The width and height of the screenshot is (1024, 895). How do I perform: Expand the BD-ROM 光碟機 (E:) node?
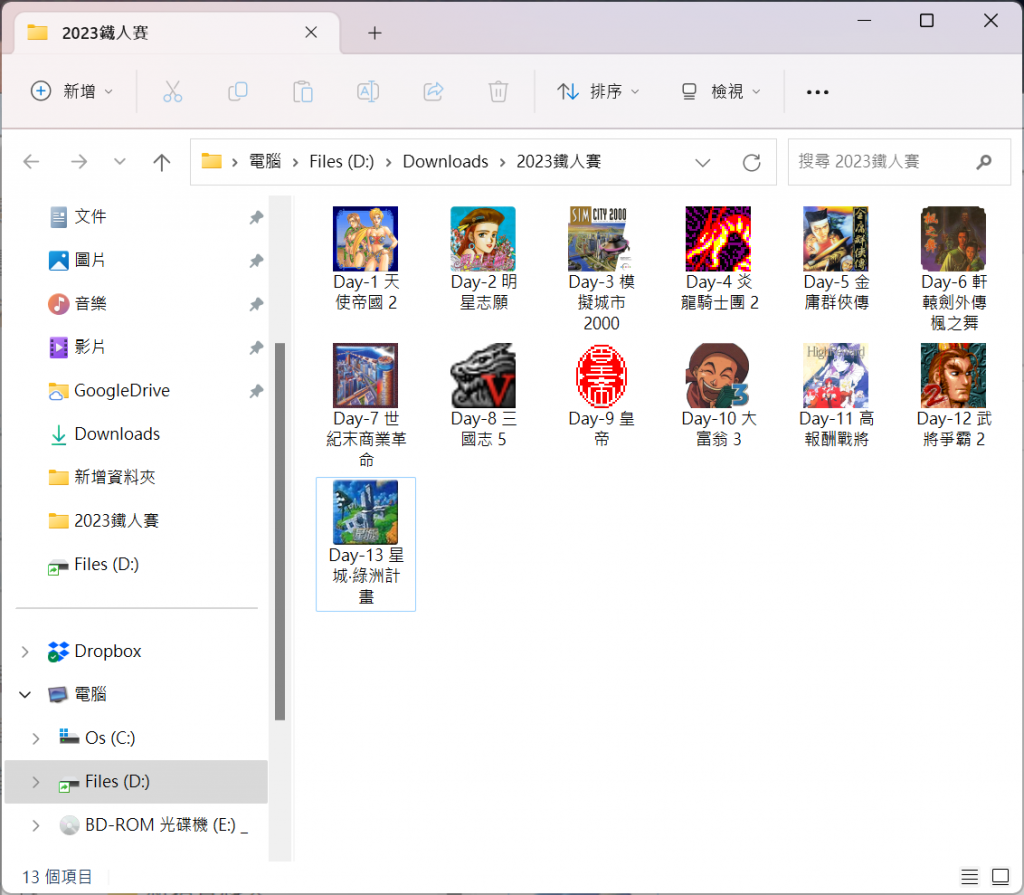coord(36,826)
